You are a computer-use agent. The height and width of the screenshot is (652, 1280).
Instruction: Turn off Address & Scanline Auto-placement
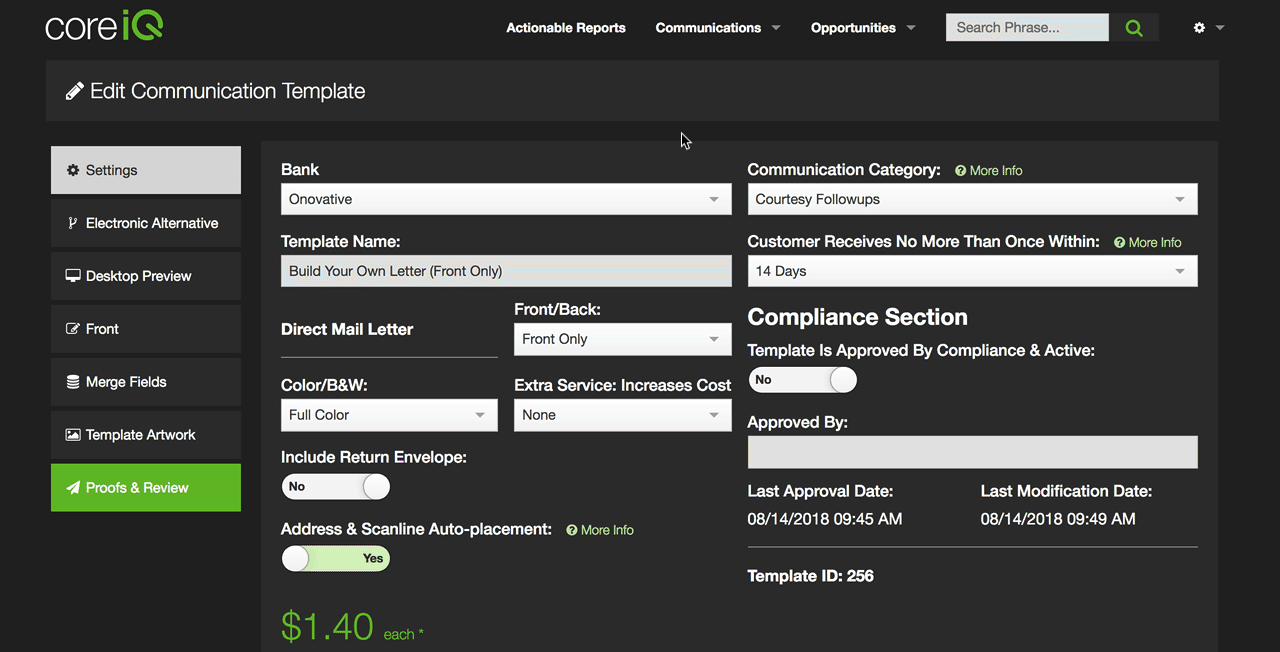pyautogui.click(x=336, y=559)
